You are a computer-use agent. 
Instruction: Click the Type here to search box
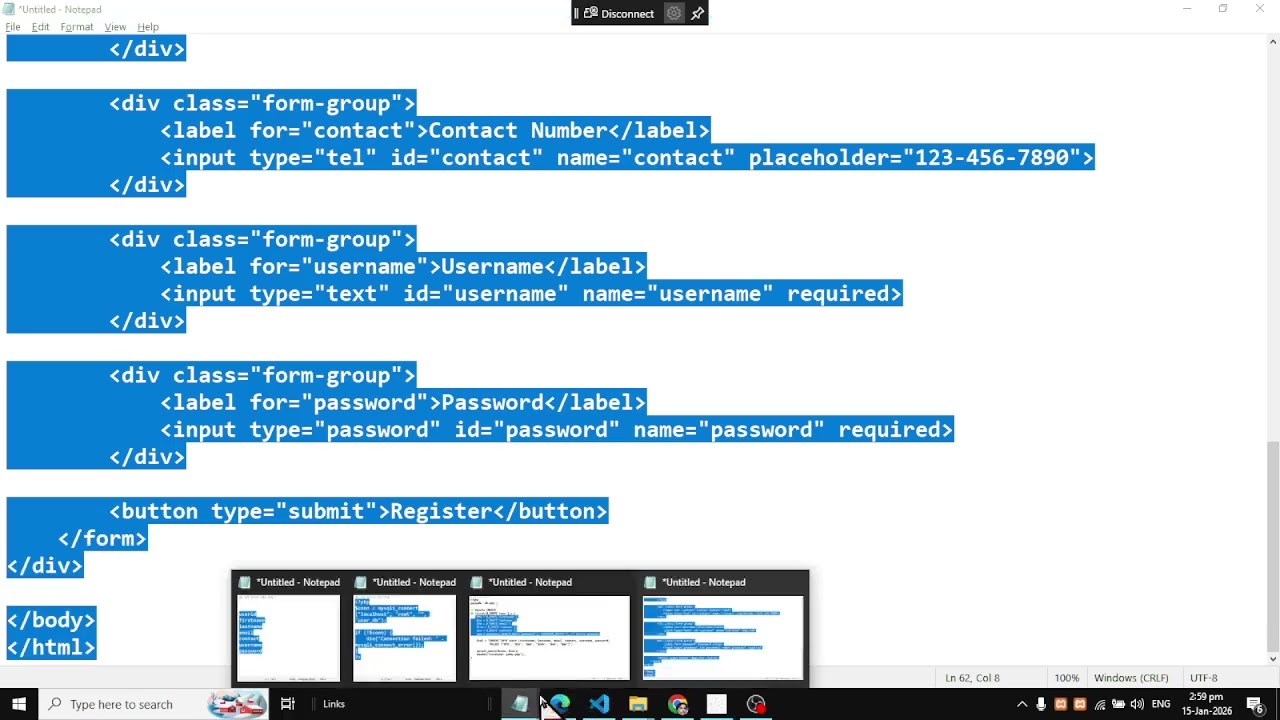[x=155, y=704]
